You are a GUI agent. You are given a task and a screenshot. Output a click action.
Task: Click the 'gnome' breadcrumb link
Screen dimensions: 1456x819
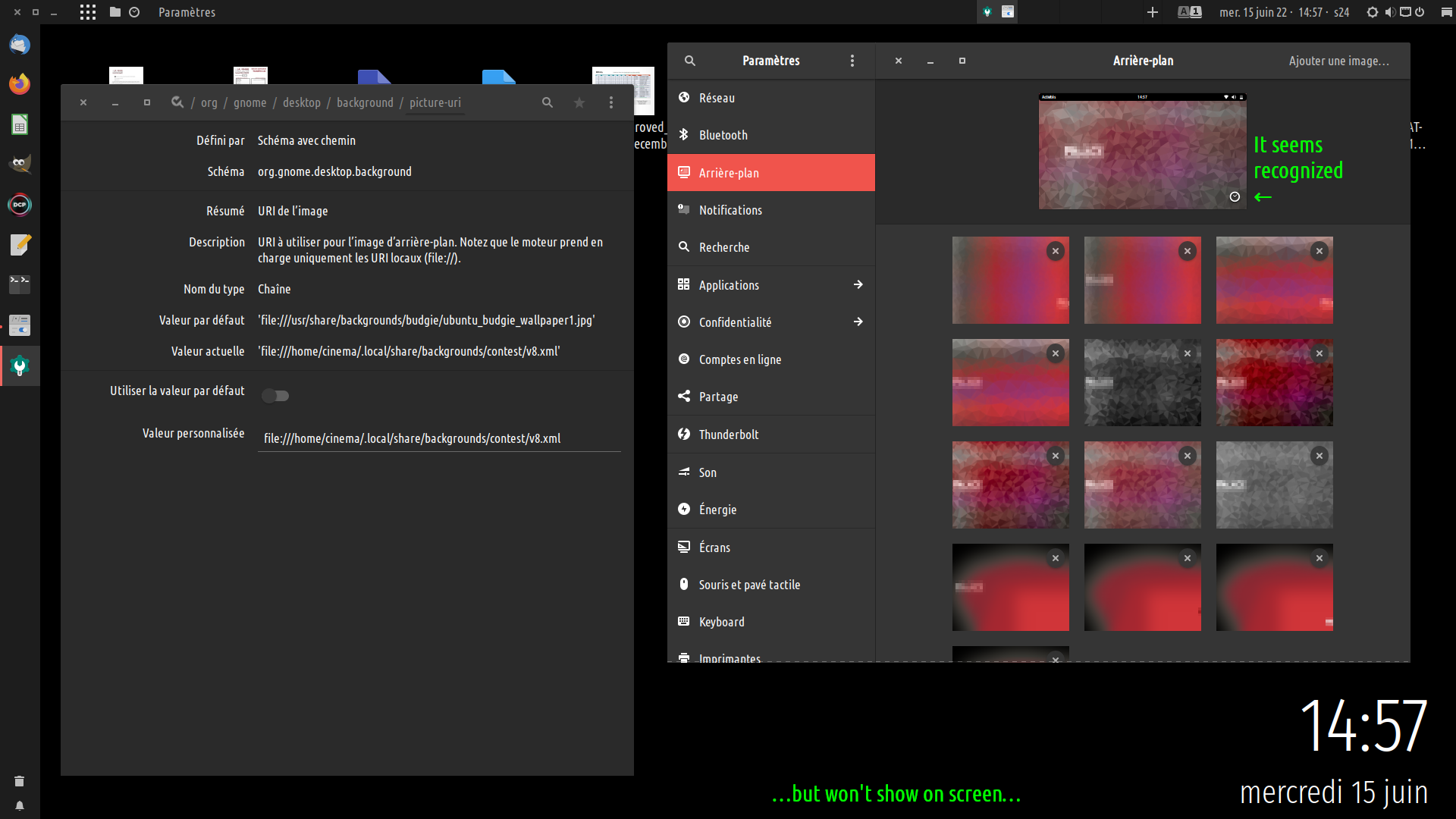coord(249,102)
